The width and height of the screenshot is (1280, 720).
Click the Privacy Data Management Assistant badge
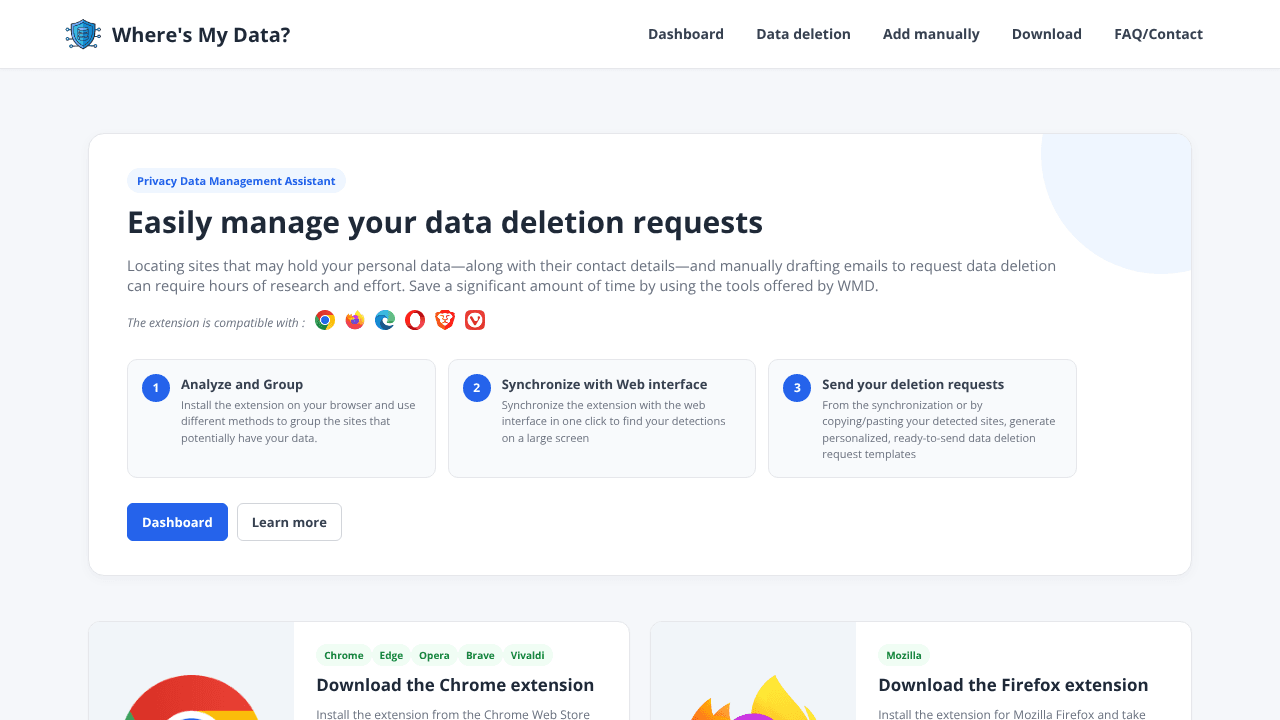[x=236, y=181]
